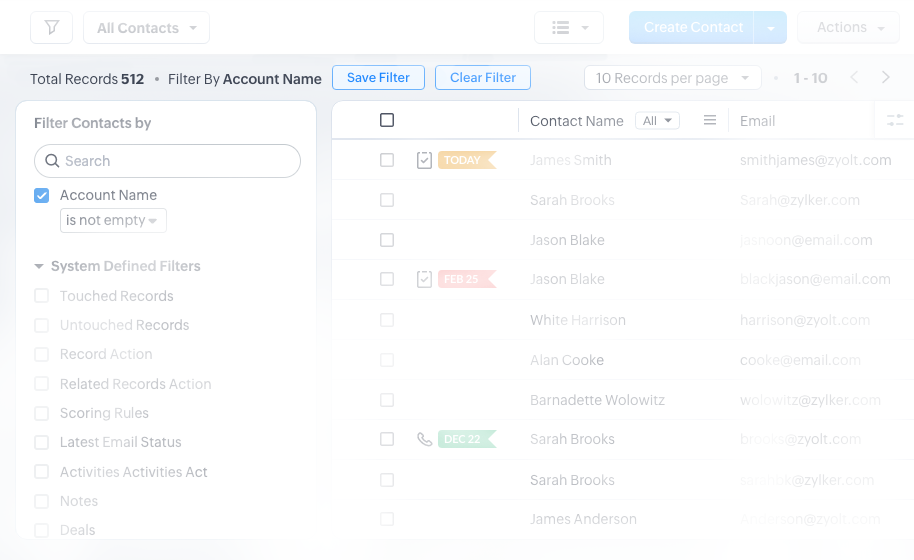This screenshot has height=560, width=914.
Task: Click the filter Search input field
Action: coord(167,161)
